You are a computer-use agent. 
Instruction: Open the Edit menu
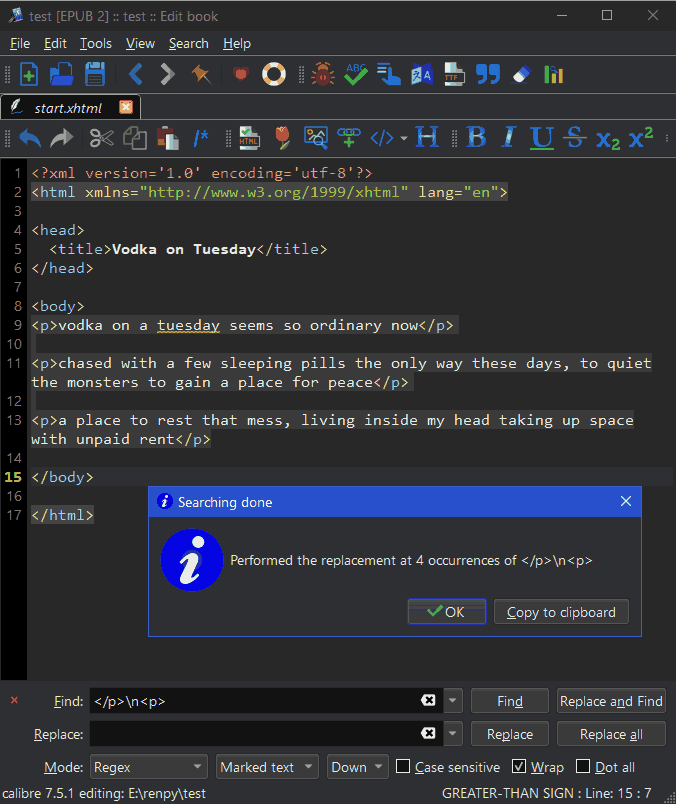(x=55, y=44)
